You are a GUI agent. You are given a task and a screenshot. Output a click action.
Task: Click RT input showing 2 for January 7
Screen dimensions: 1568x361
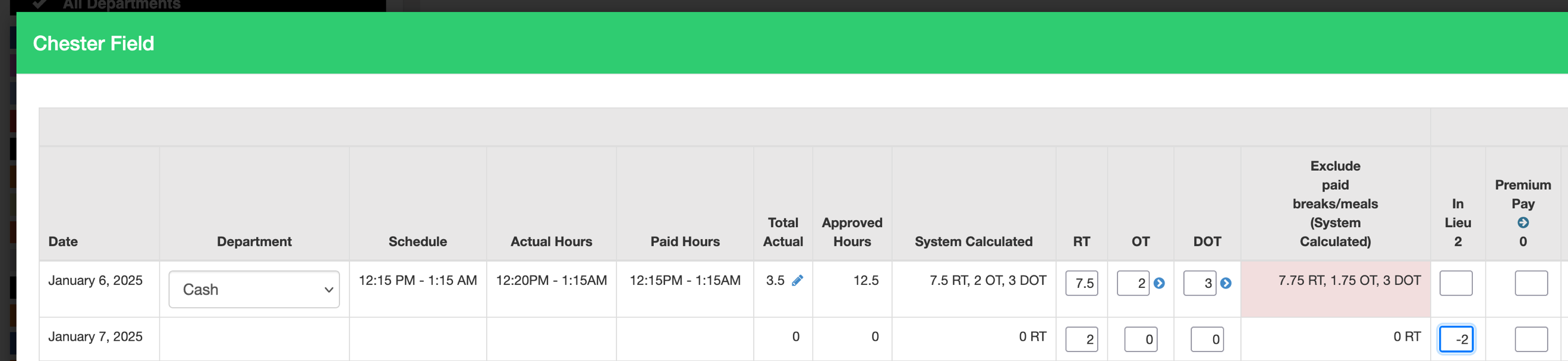(1081, 339)
